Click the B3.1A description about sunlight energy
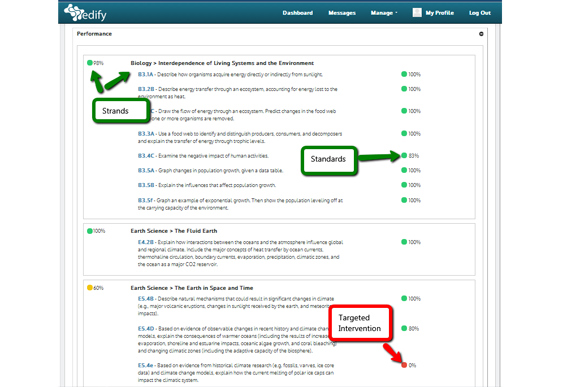The width and height of the screenshot is (580, 387). [x=240, y=74]
